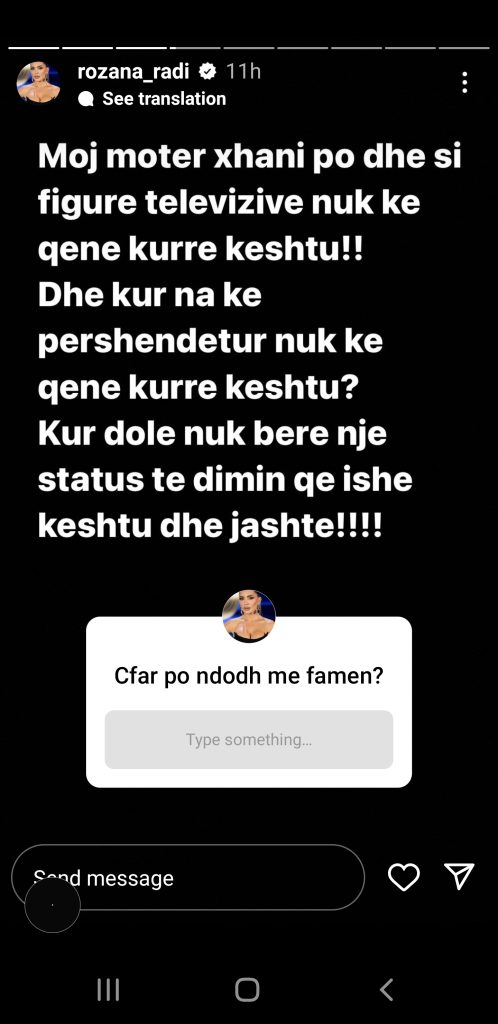Tap the paper plane share icon
This screenshot has width=498, height=1024.
pos(459,876)
